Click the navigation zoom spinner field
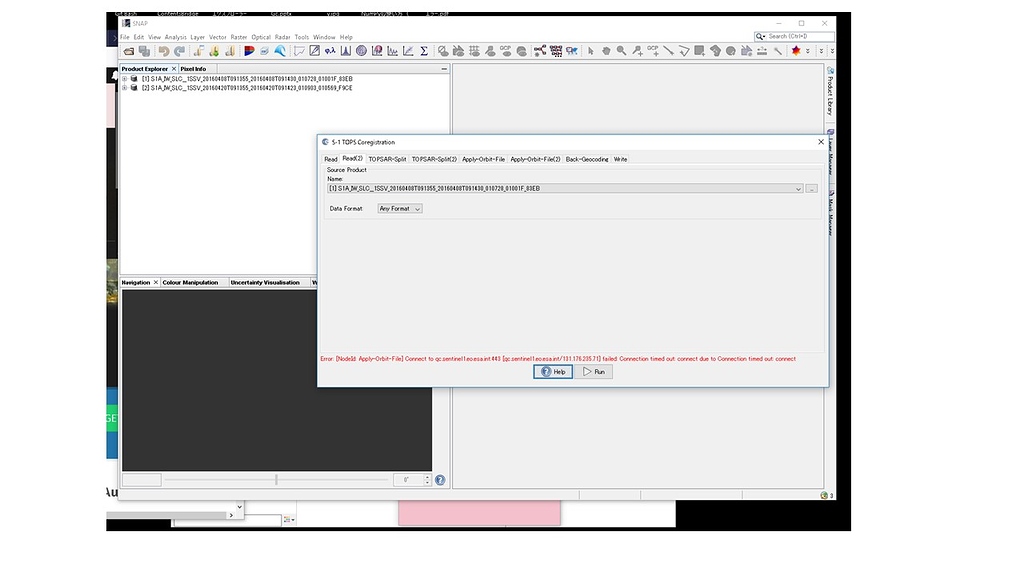The image size is (1024, 576). [x=410, y=479]
